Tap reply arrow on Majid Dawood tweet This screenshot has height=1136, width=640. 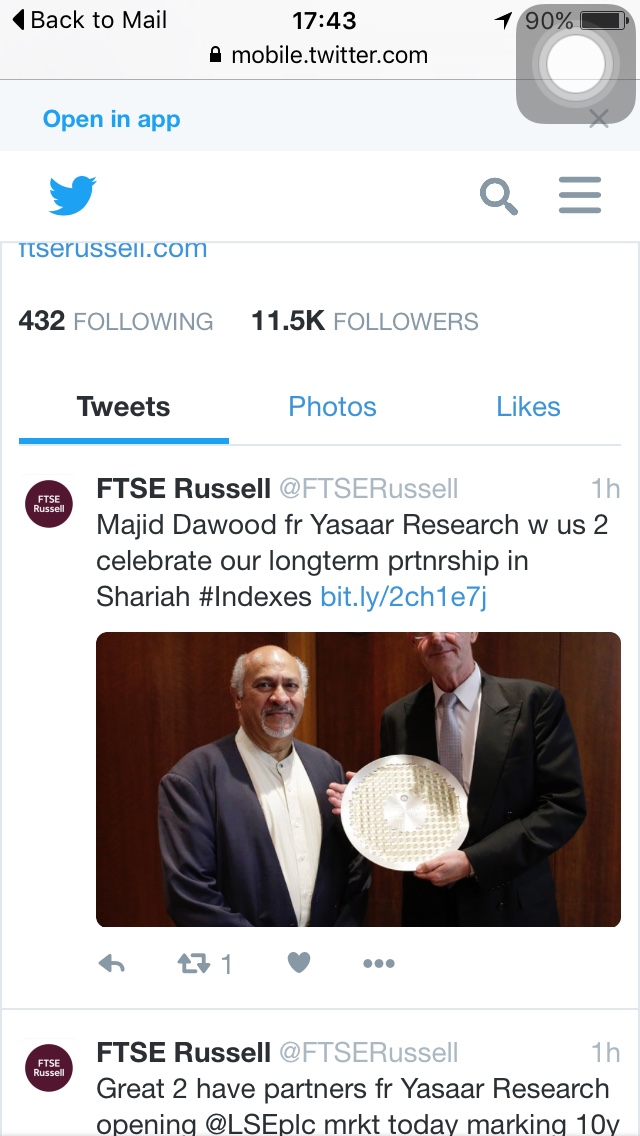(x=112, y=963)
